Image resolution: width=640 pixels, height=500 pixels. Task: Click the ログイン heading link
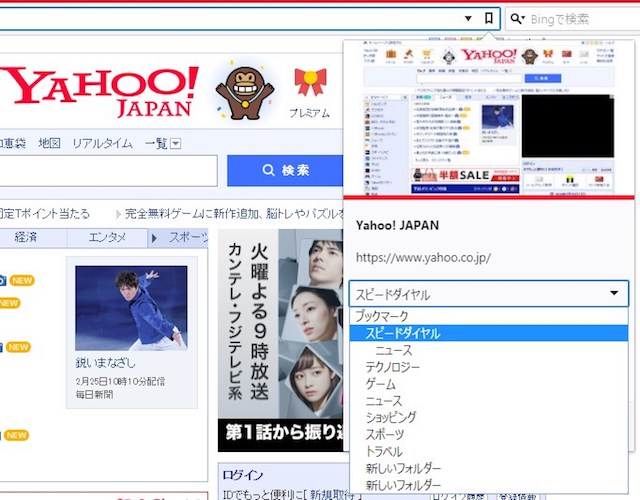click(242, 475)
